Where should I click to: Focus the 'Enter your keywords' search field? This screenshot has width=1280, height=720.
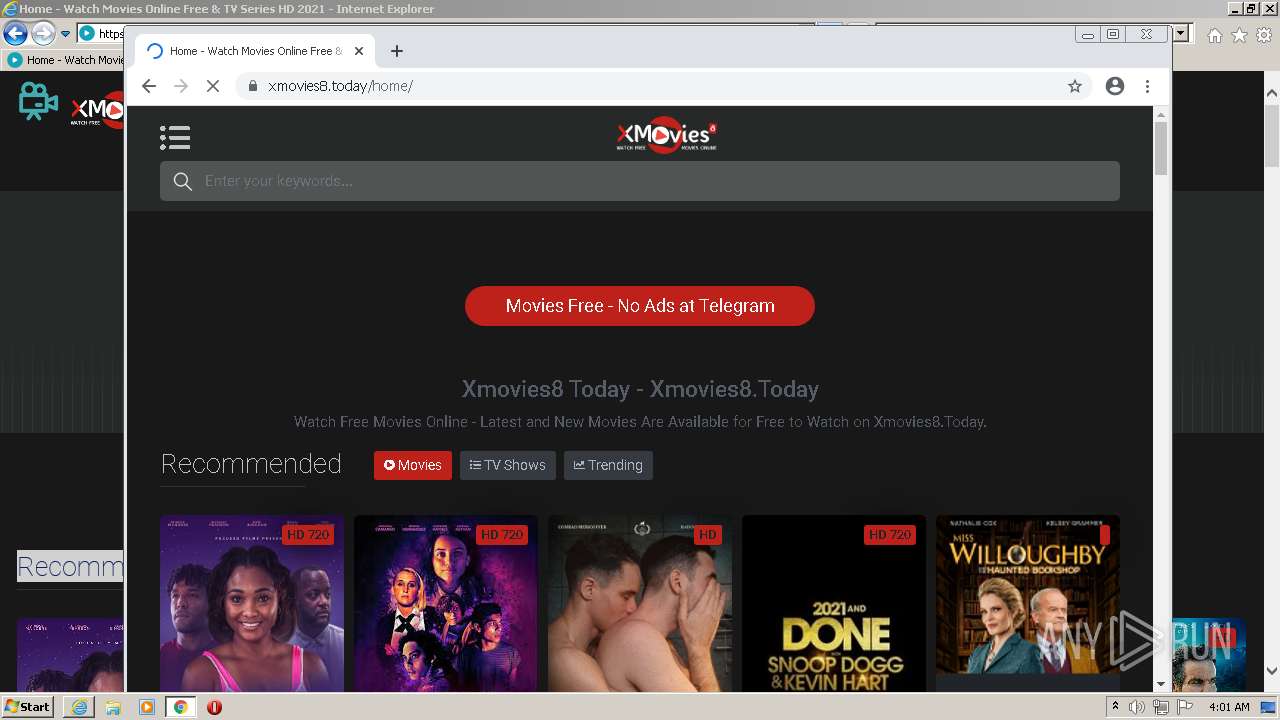[x=640, y=181]
